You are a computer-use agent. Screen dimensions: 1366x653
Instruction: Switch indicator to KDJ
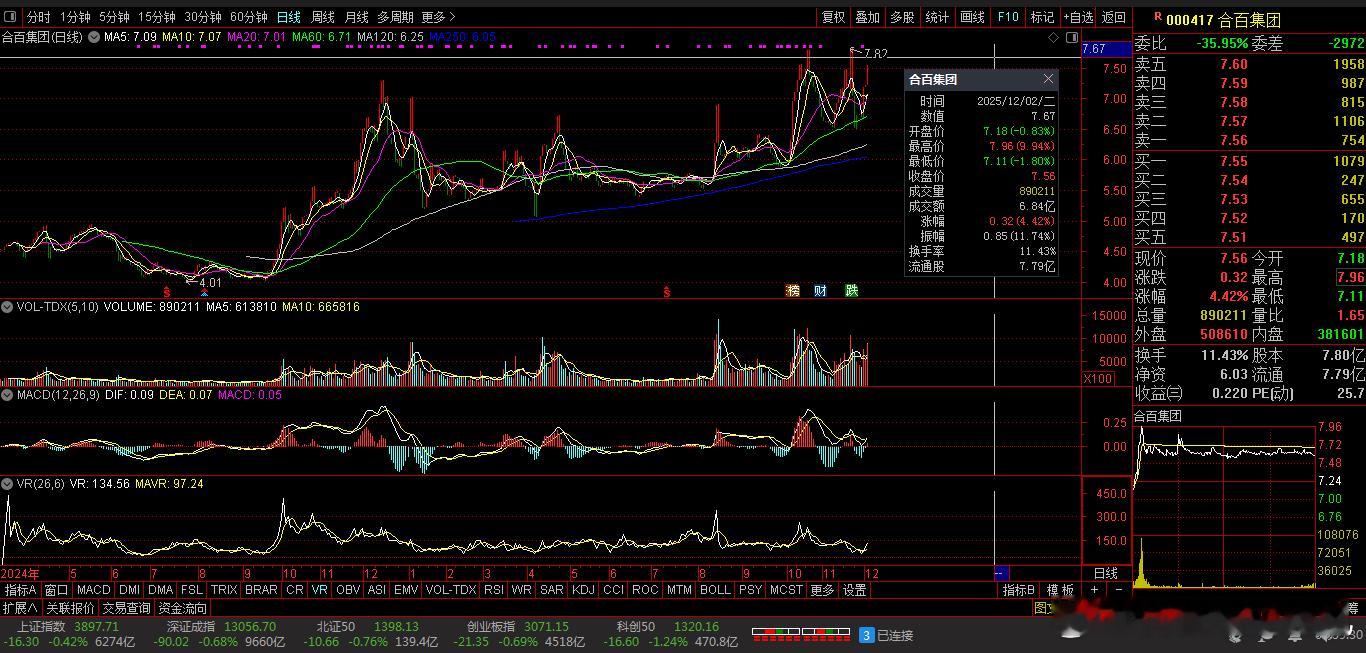[583, 590]
